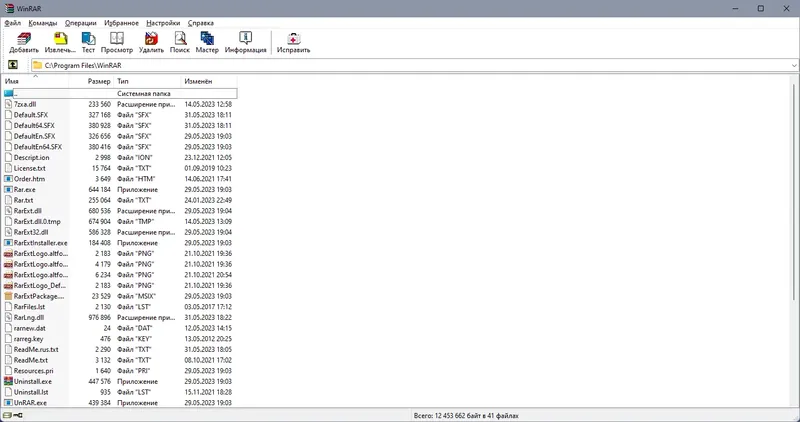The image size is (800, 422).
Task: Sort files by the Размер column header
Action: coord(91,81)
